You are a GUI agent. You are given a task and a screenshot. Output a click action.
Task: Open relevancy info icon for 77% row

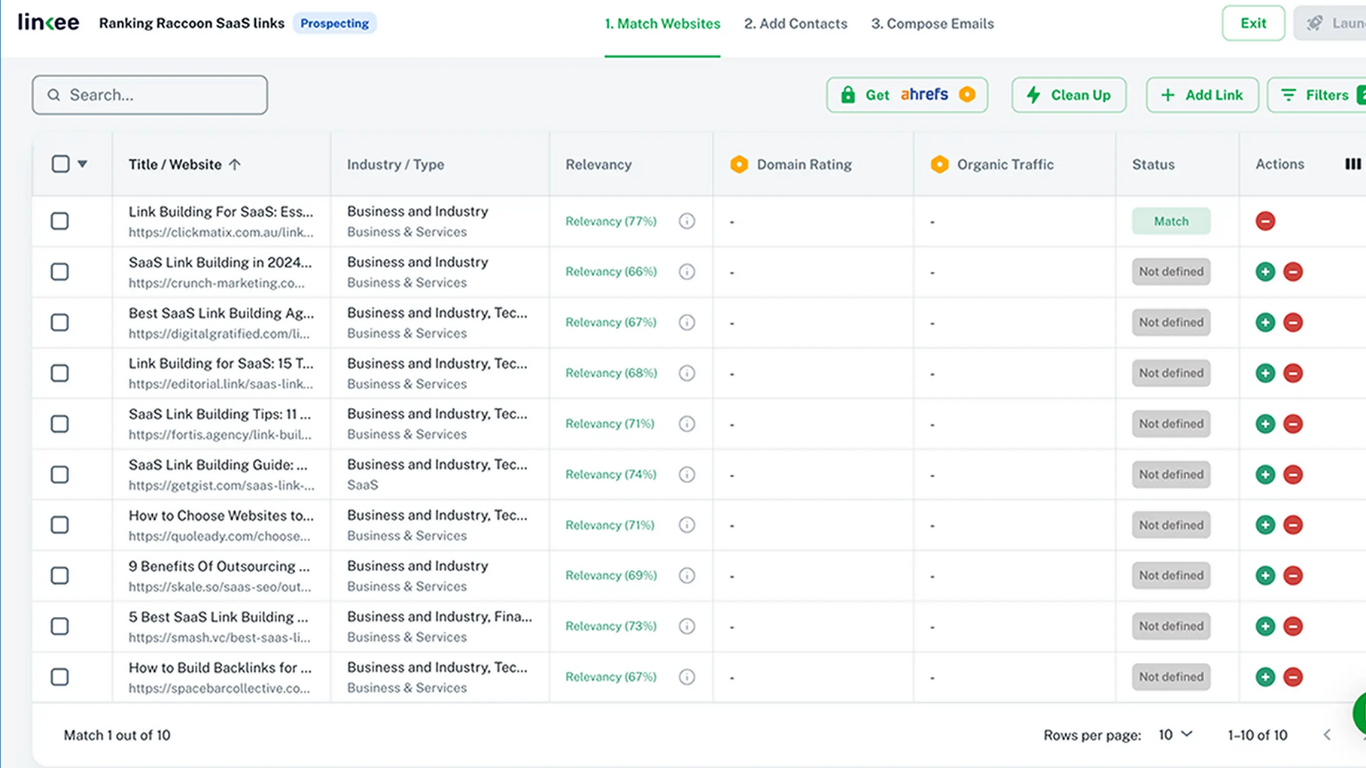coord(687,221)
